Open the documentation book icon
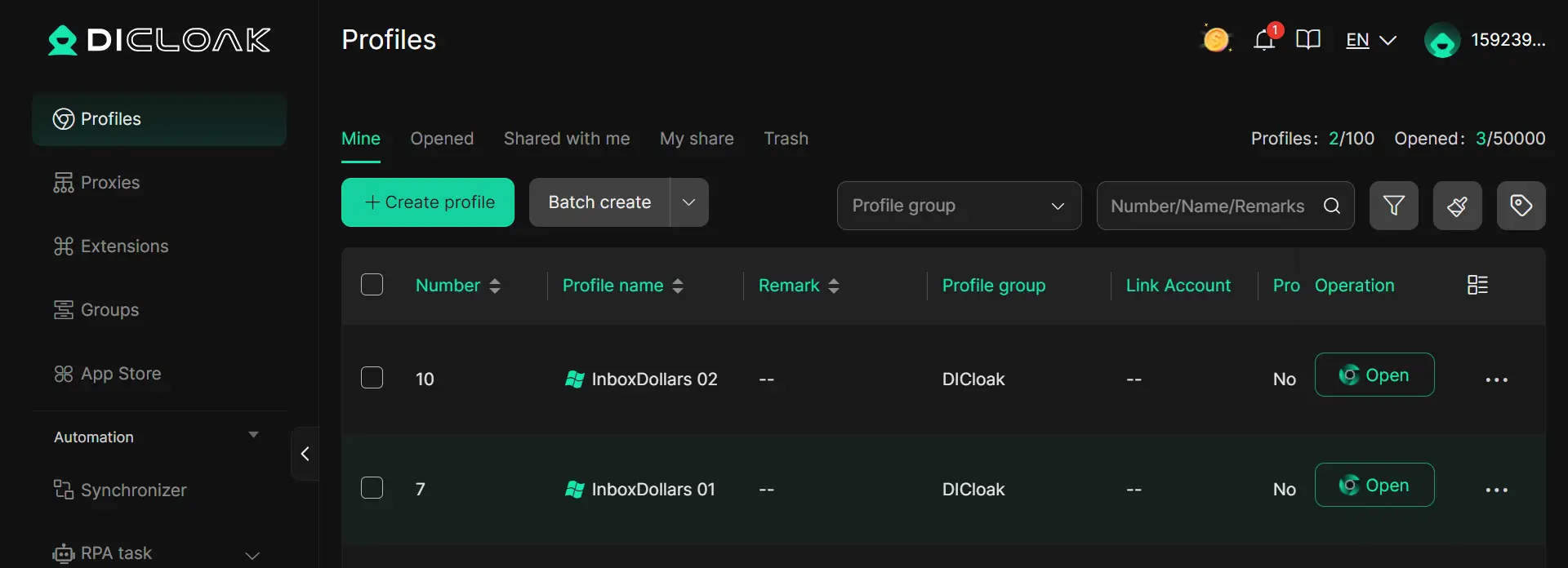 (1307, 40)
